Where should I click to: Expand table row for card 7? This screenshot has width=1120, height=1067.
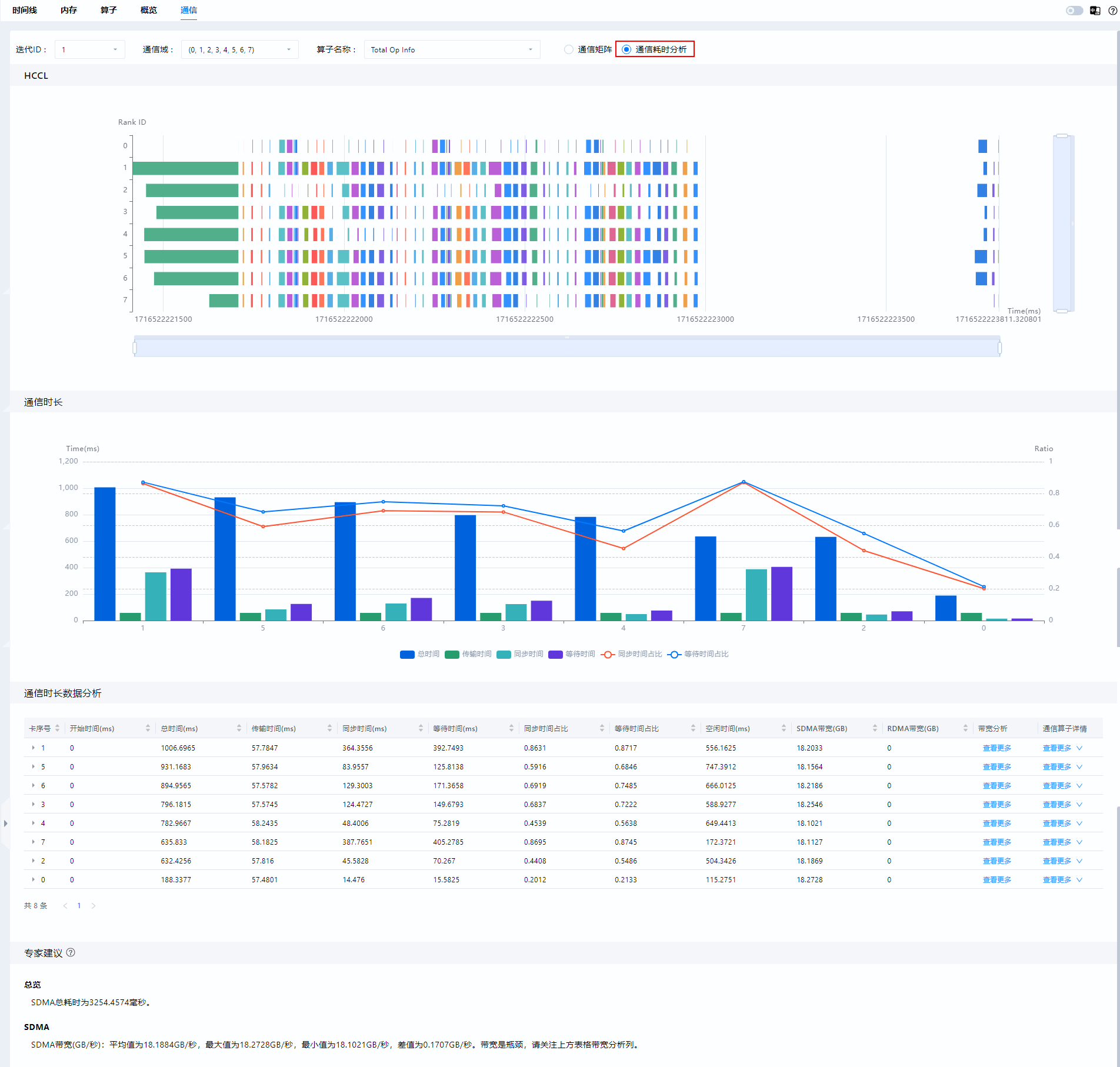click(x=33, y=842)
